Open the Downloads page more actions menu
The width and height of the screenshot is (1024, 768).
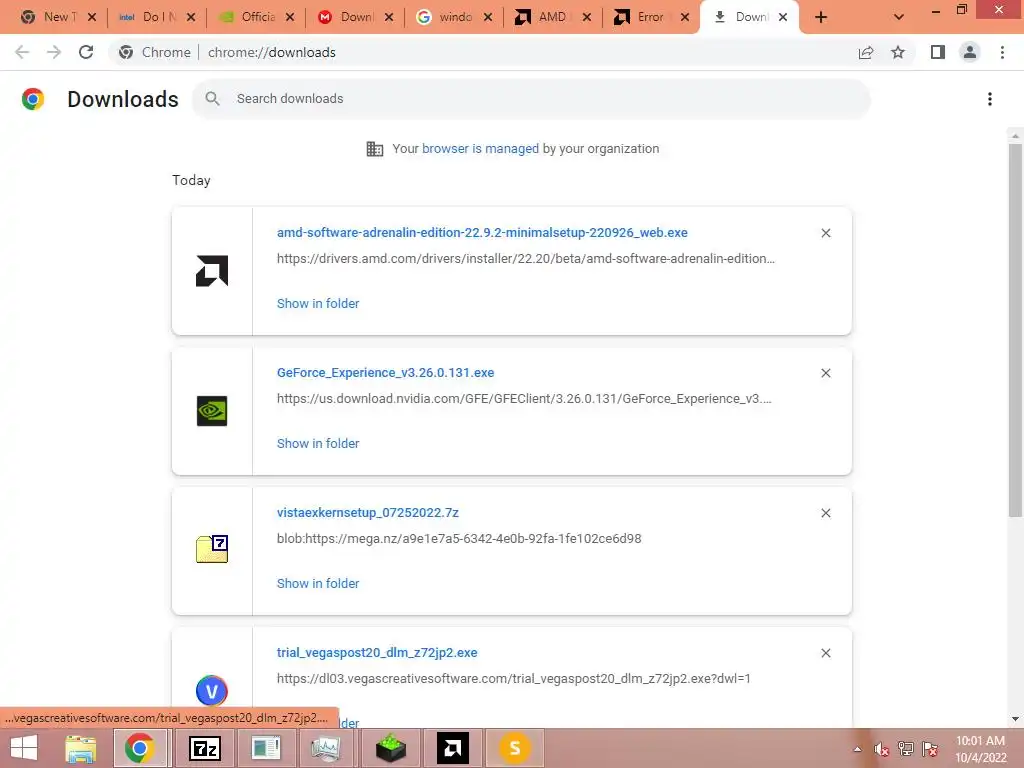point(990,99)
